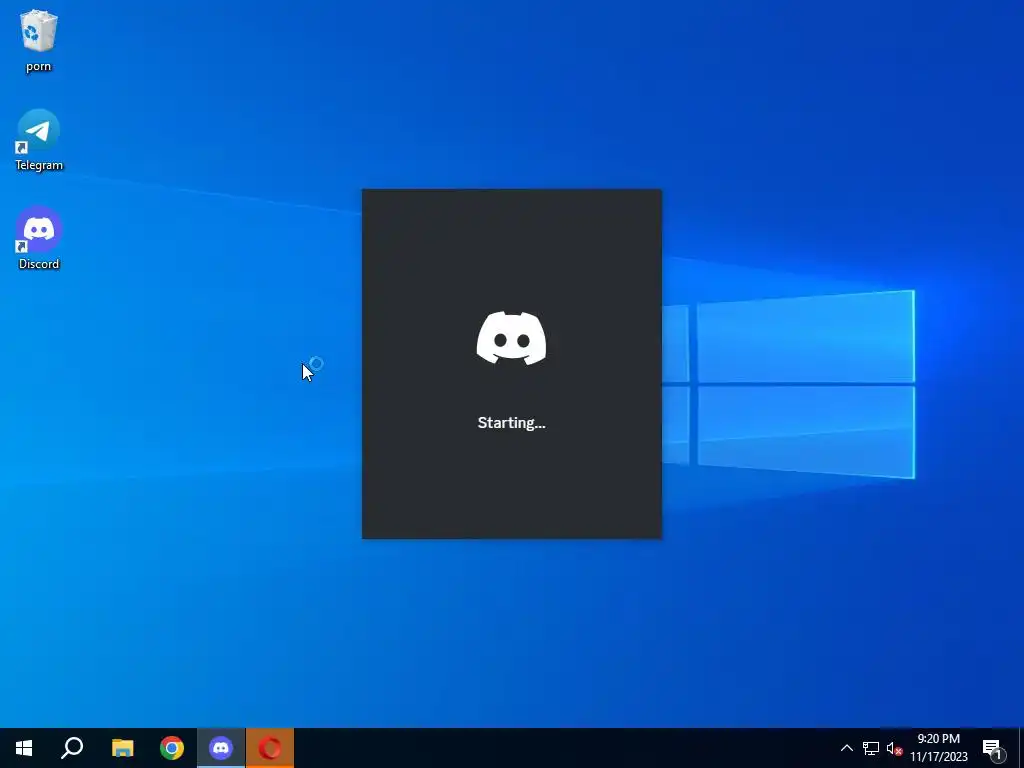The image size is (1024, 768).
Task: Open network status tray icon
Action: tap(871, 748)
